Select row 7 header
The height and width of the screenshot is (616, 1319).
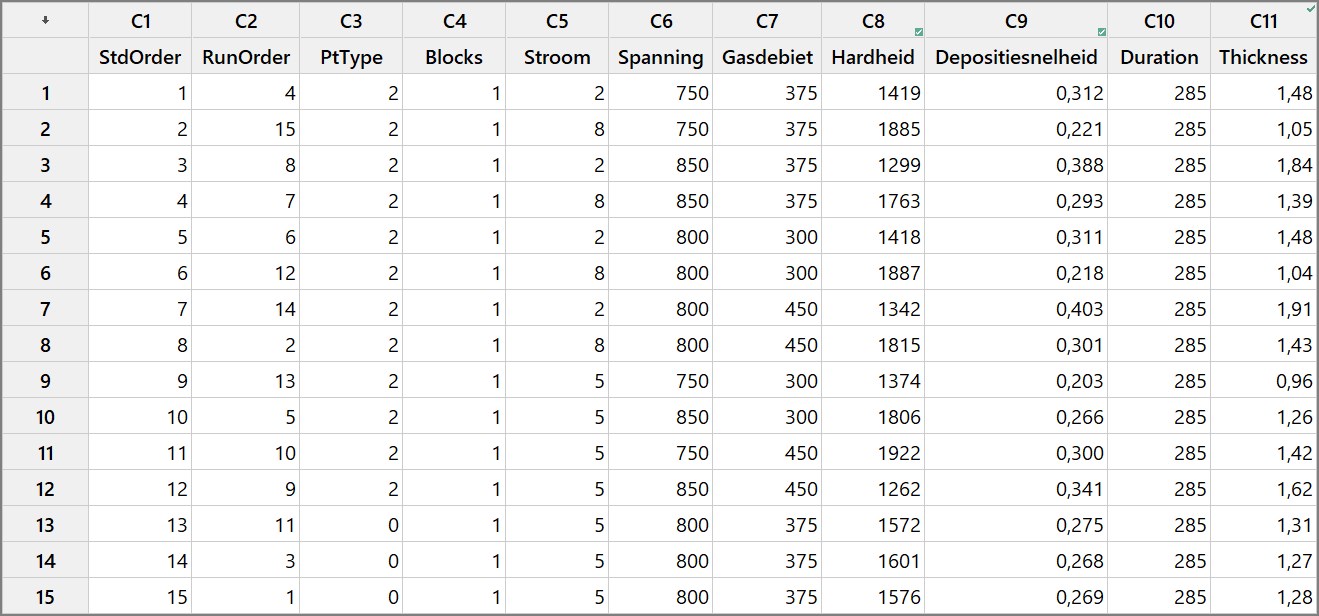45,309
